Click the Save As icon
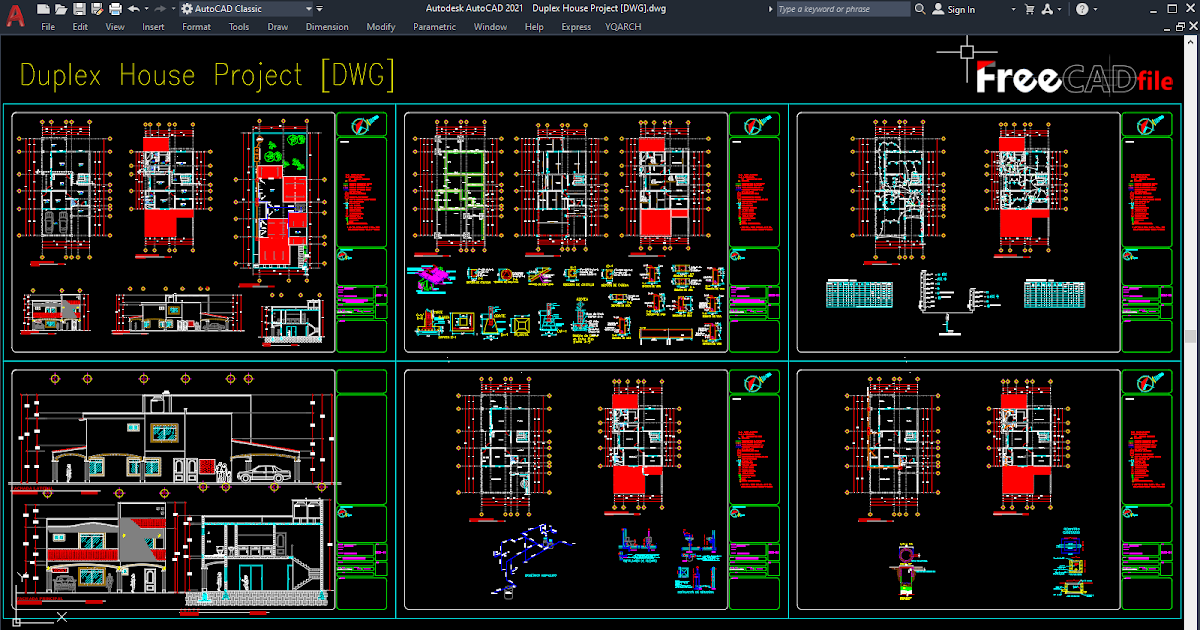Screen dimensions: 1200x630 point(98,9)
